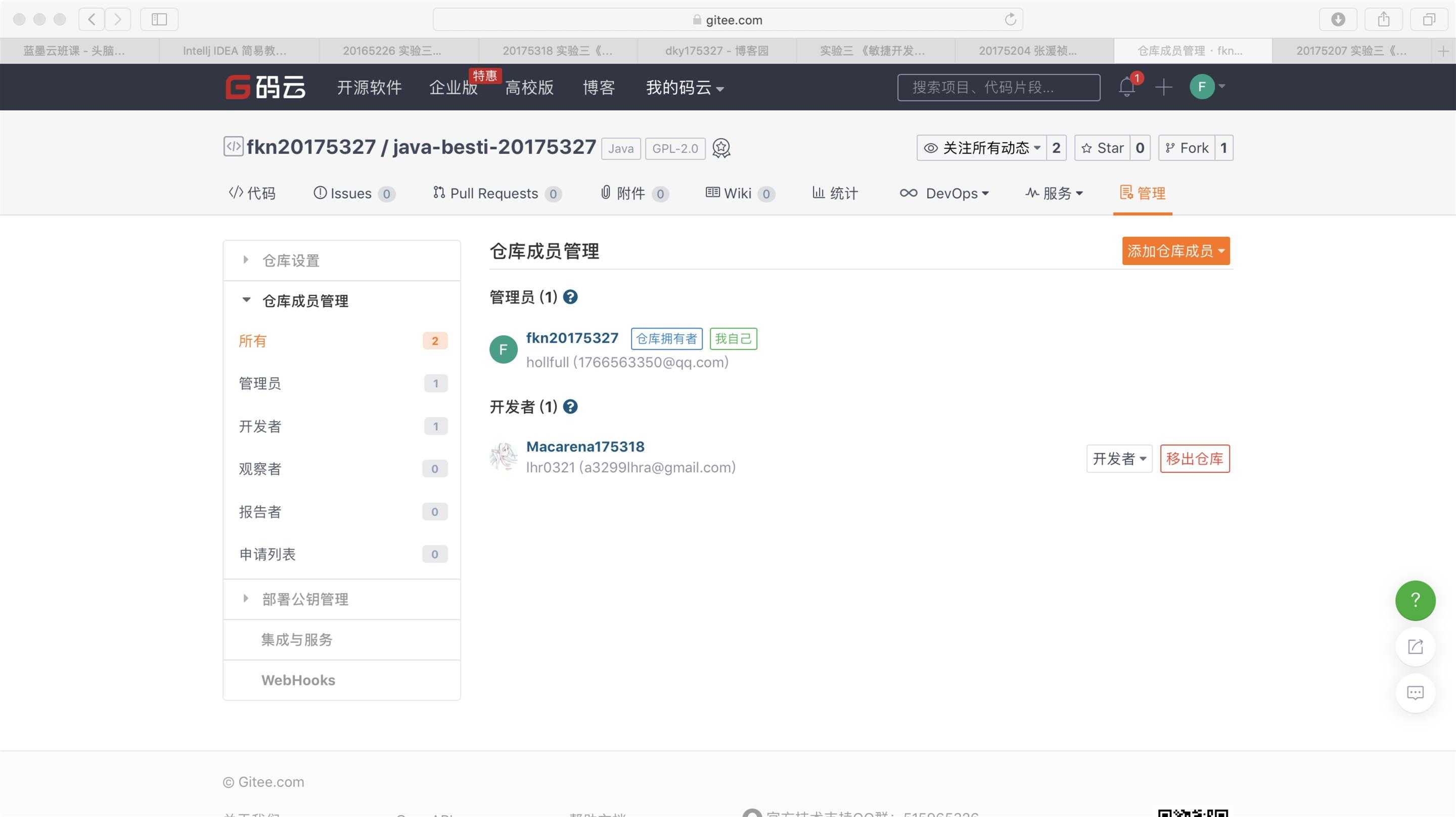
Task: Open the 开发者 role dropdown for Macarena175318
Action: (x=1119, y=459)
